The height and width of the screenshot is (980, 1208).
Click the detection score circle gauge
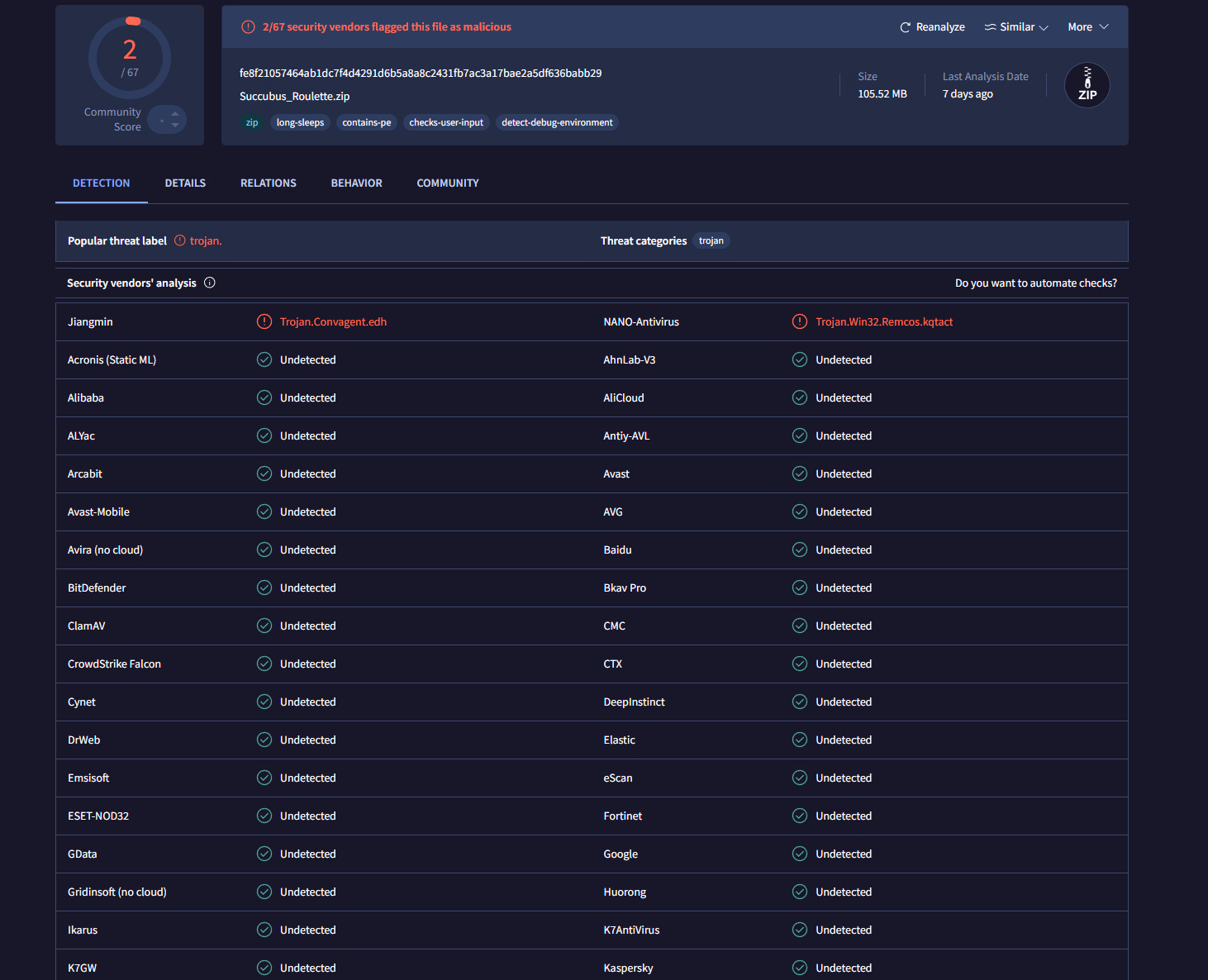[130, 58]
